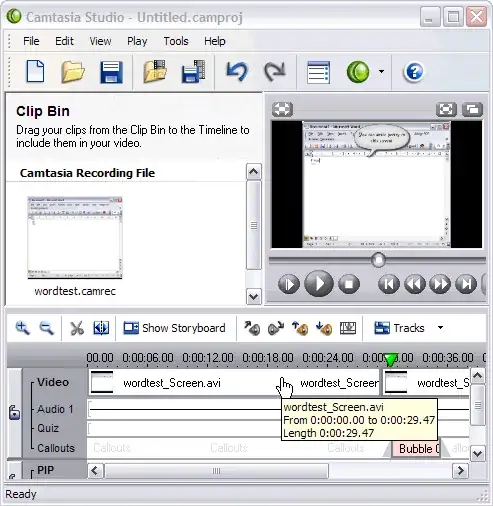The height and width of the screenshot is (506, 493).
Task: Rewind the preview
Action: pos(415,284)
